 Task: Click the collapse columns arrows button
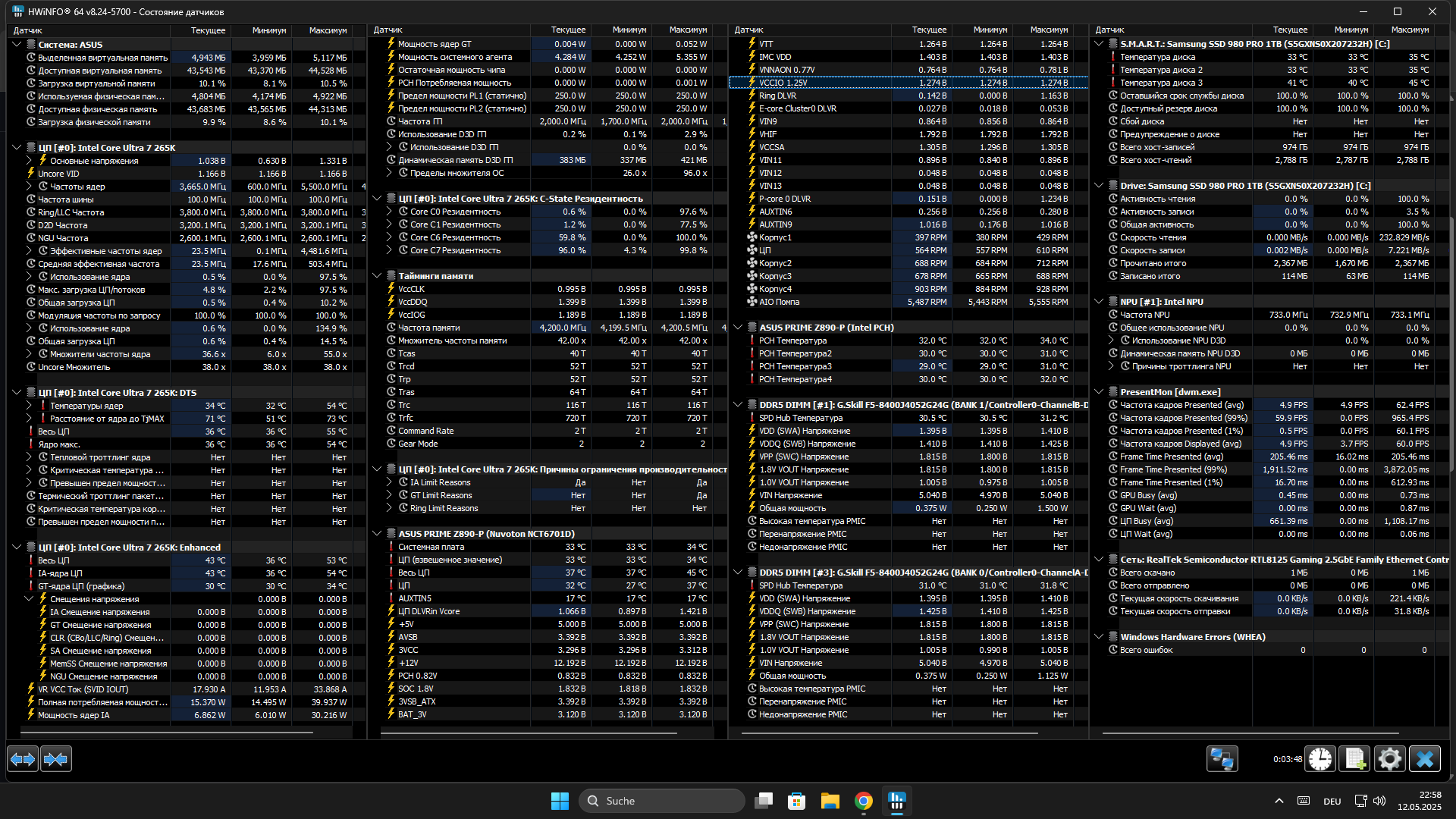tap(55, 759)
